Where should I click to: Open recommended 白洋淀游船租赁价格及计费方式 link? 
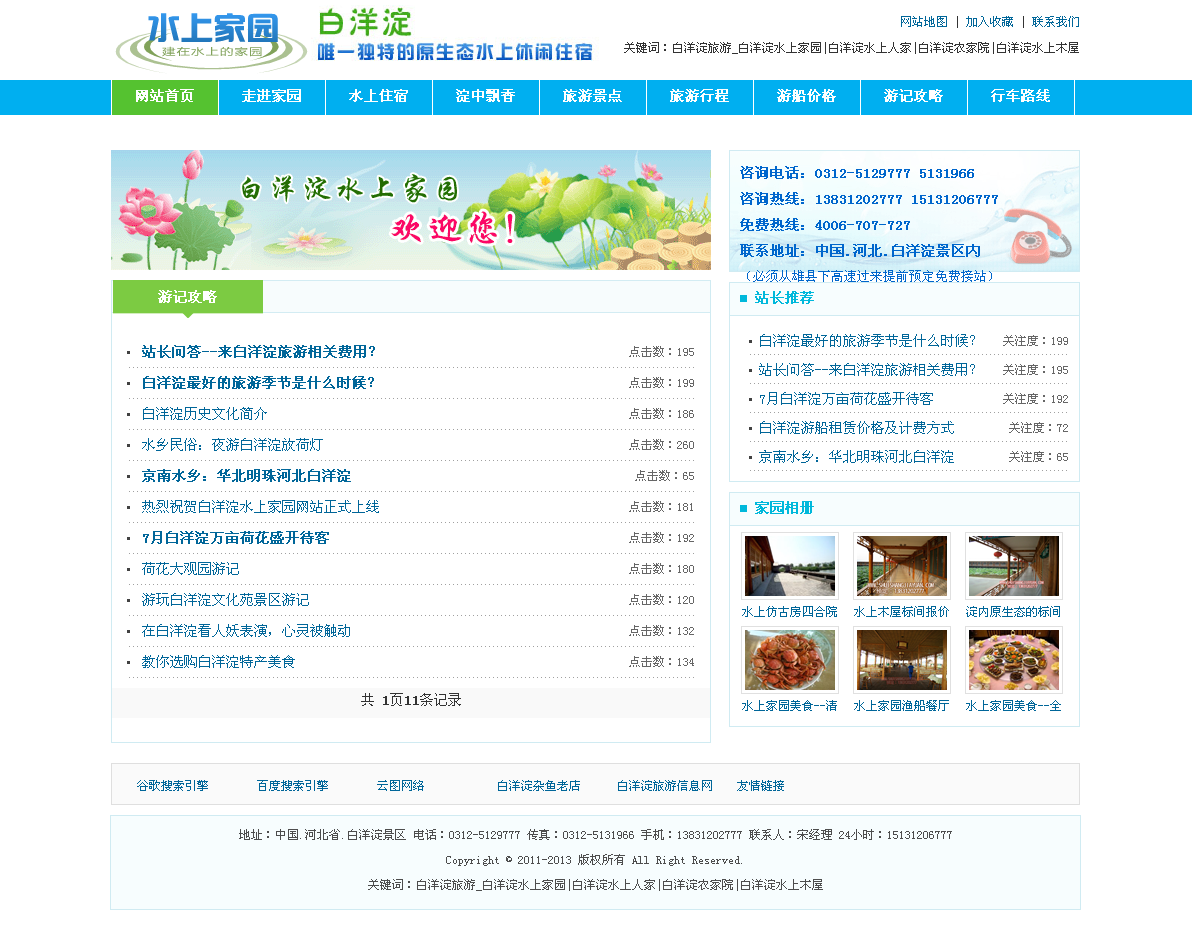(856, 428)
